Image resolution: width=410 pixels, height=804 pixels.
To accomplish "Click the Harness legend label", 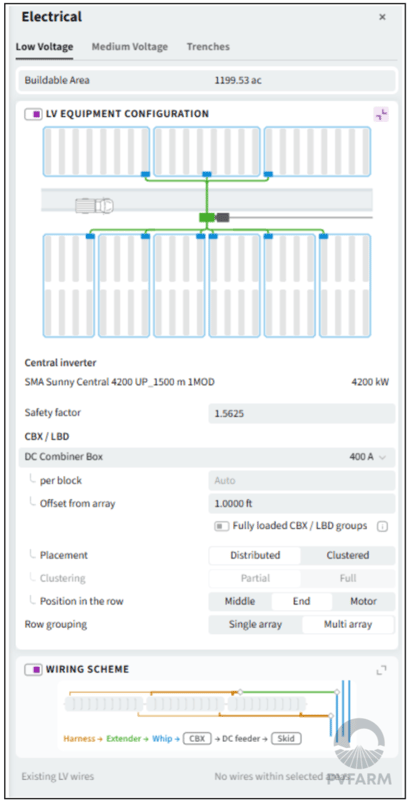I will pyautogui.click(x=79, y=739).
